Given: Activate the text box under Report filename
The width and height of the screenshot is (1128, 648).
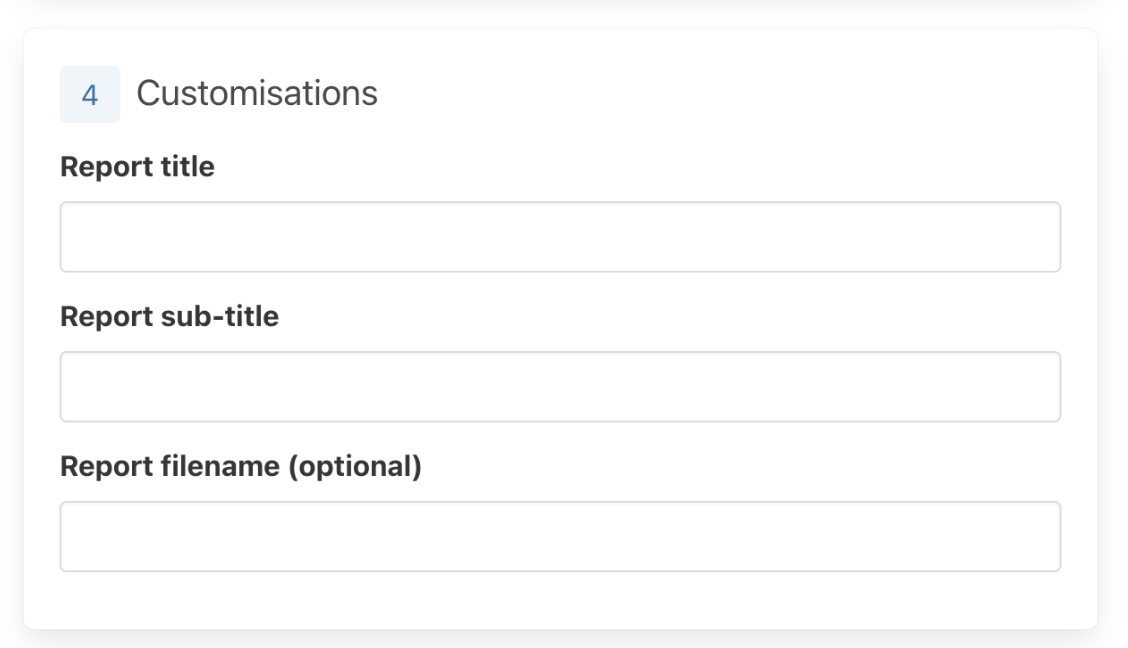Looking at the screenshot, I should 560,537.
